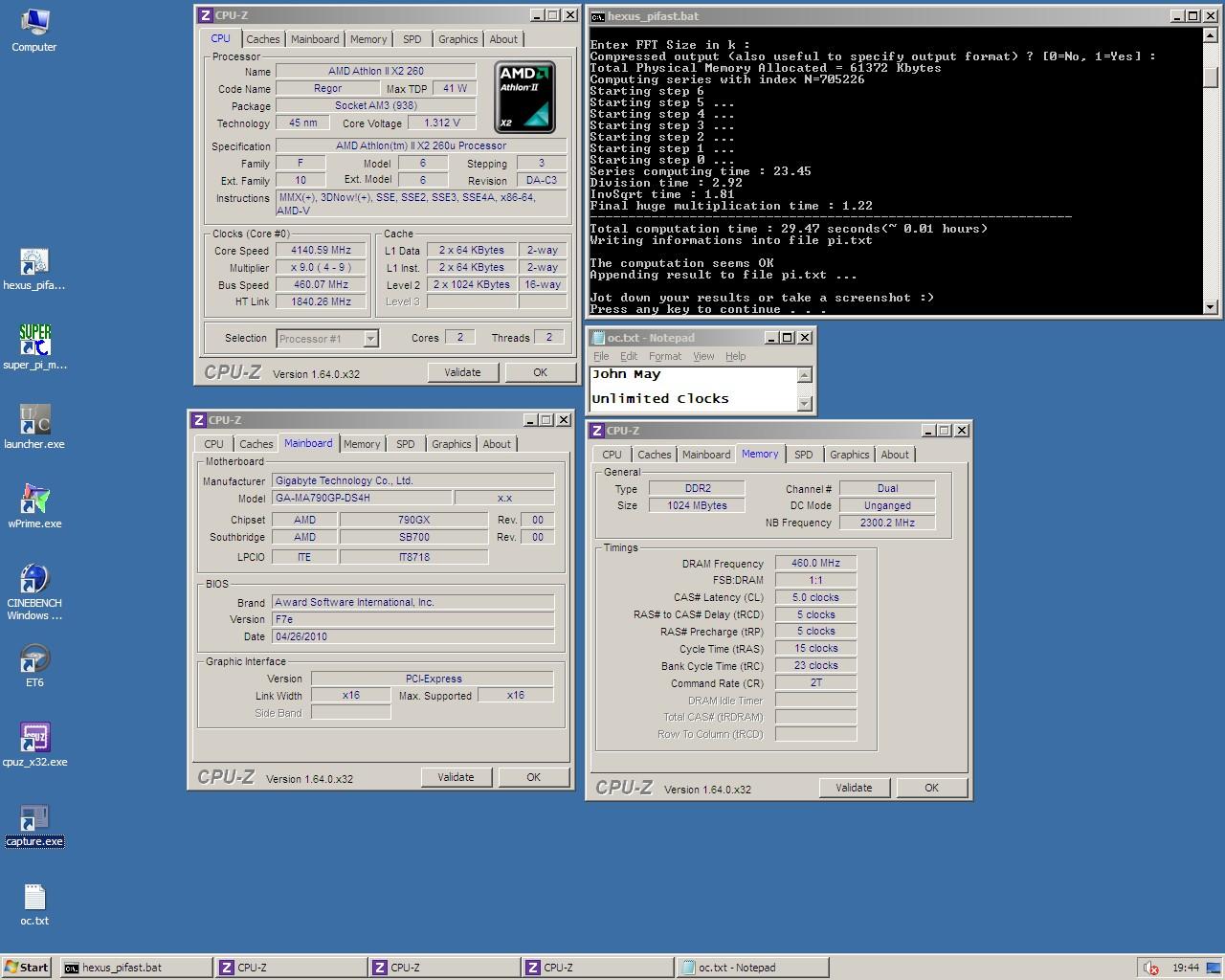Viewport: 1225px width, 980px height.
Task: Click Validate in the Mainboard window
Action: [456, 777]
